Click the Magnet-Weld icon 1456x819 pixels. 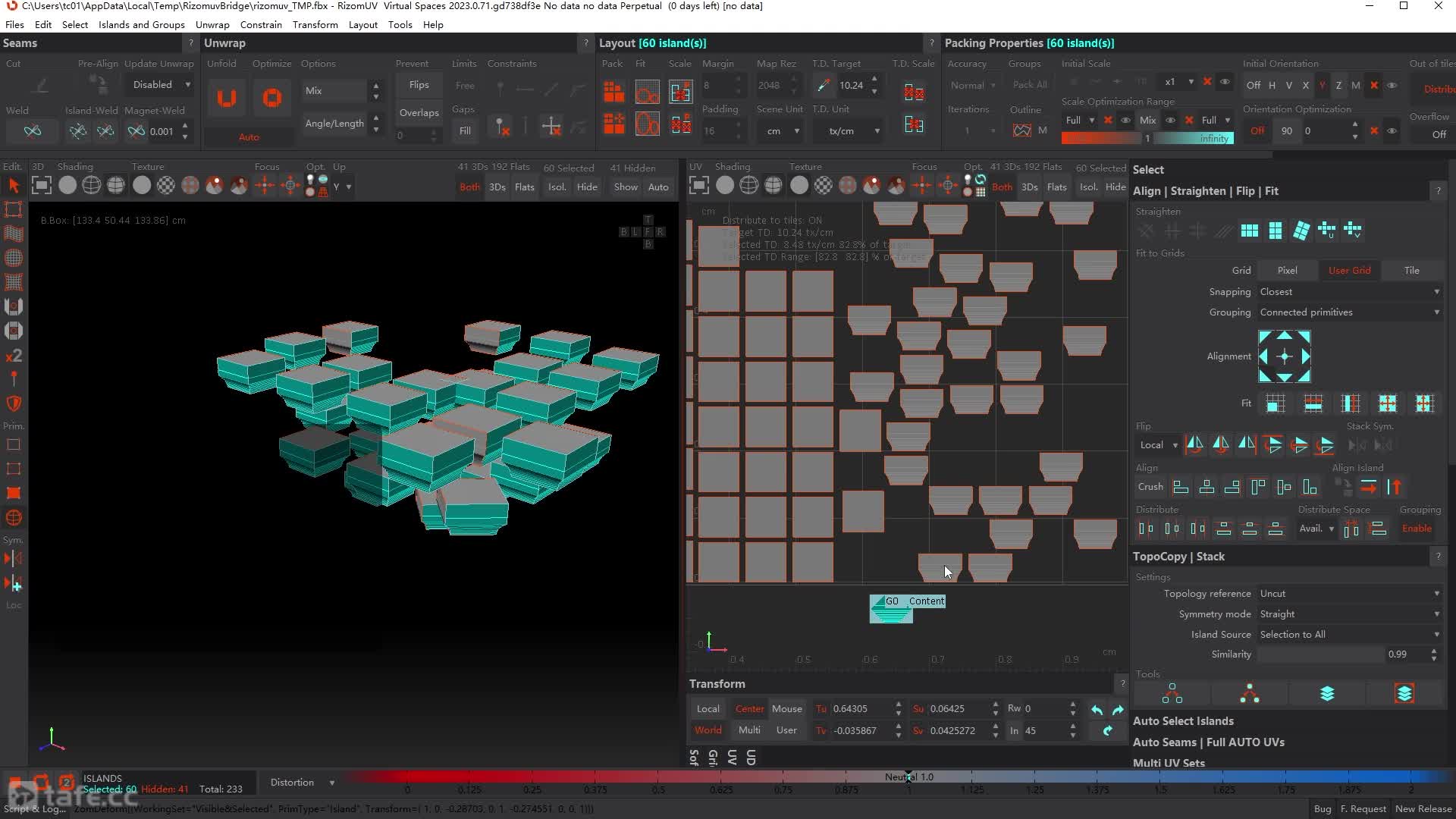(x=136, y=131)
